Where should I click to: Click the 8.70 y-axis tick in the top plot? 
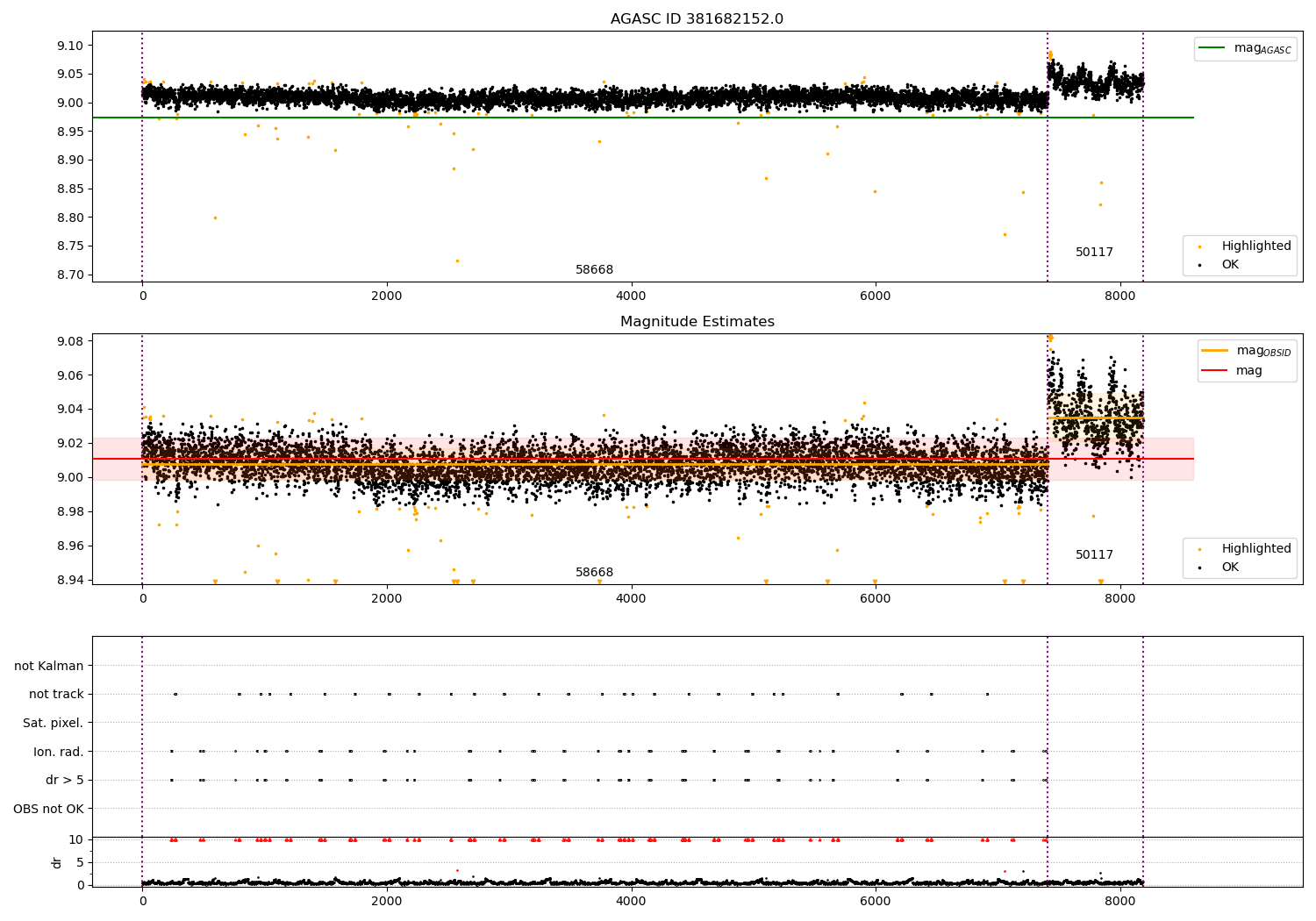point(69,275)
